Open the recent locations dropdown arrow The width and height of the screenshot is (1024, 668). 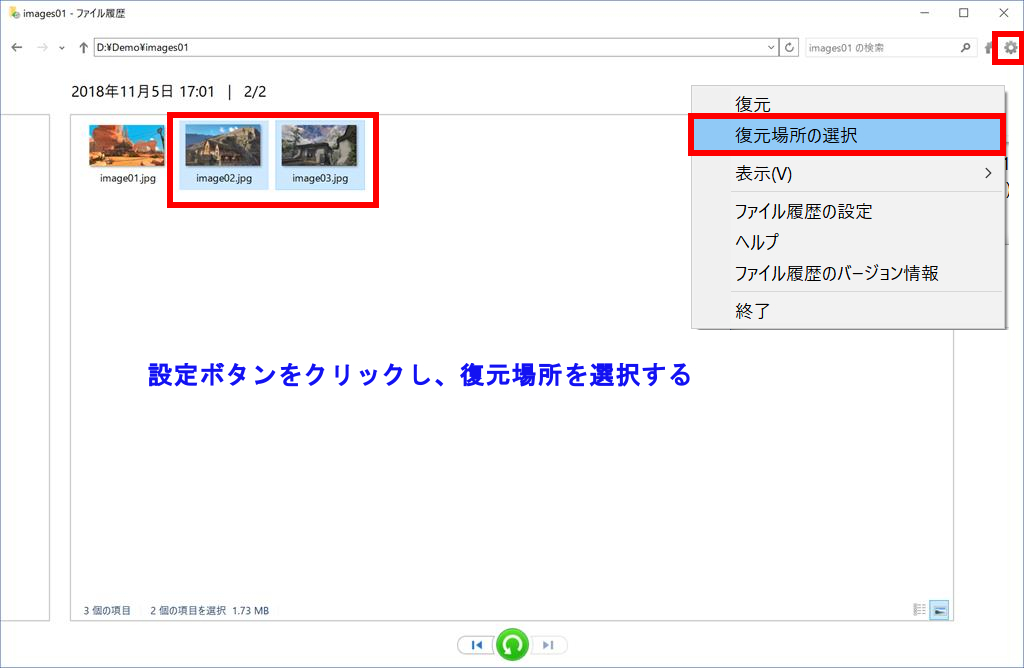(62, 48)
